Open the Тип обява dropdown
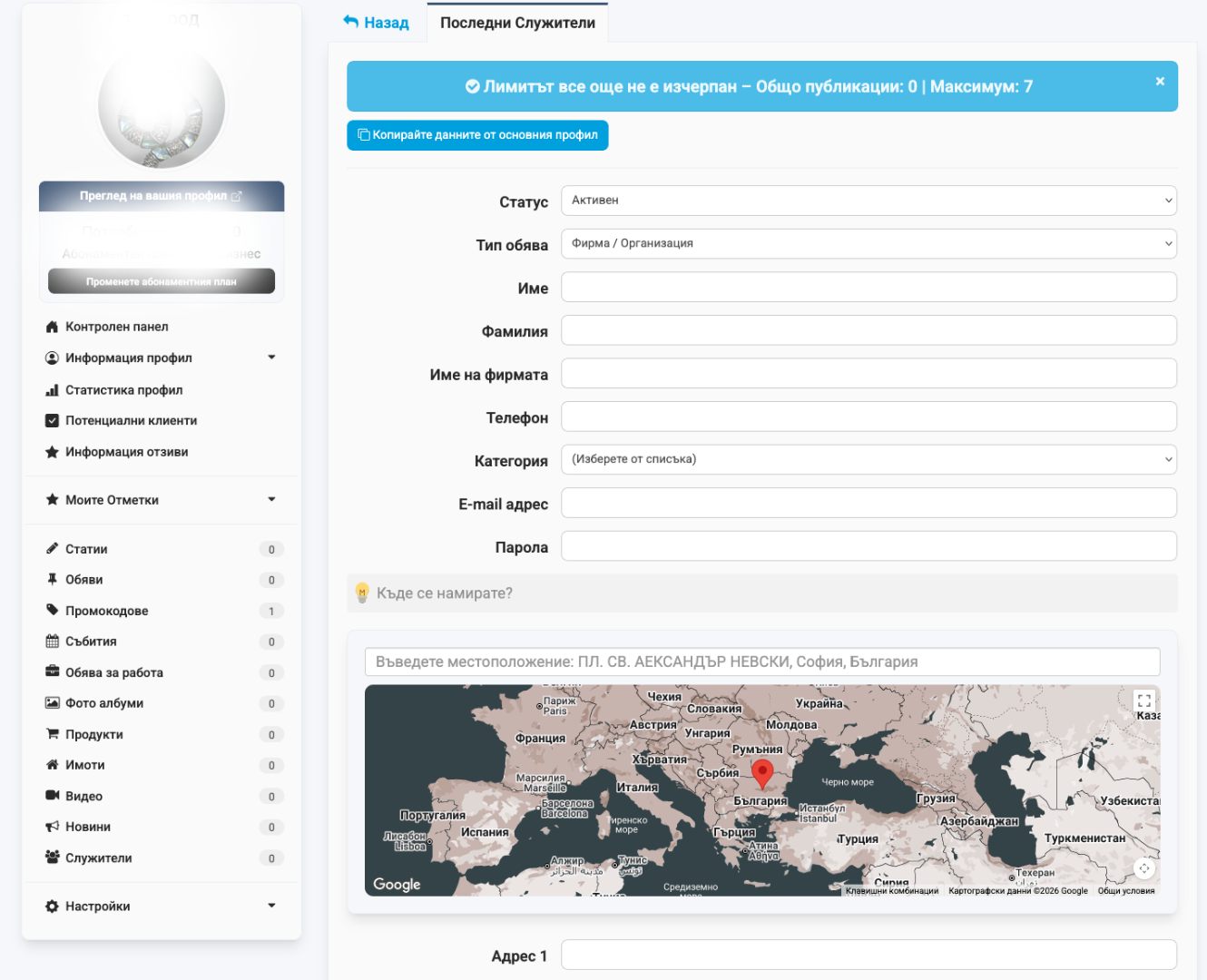This screenshot has width=1207, height=980. pyautogui.click(x=868, y=243)
